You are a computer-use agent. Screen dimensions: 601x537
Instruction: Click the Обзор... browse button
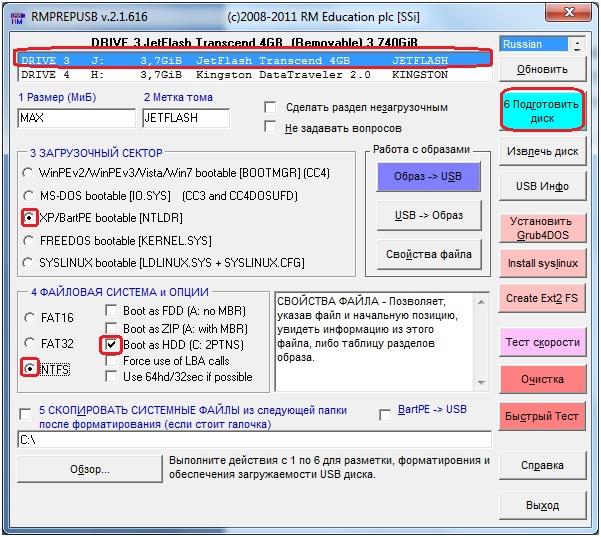pos(90,469)
